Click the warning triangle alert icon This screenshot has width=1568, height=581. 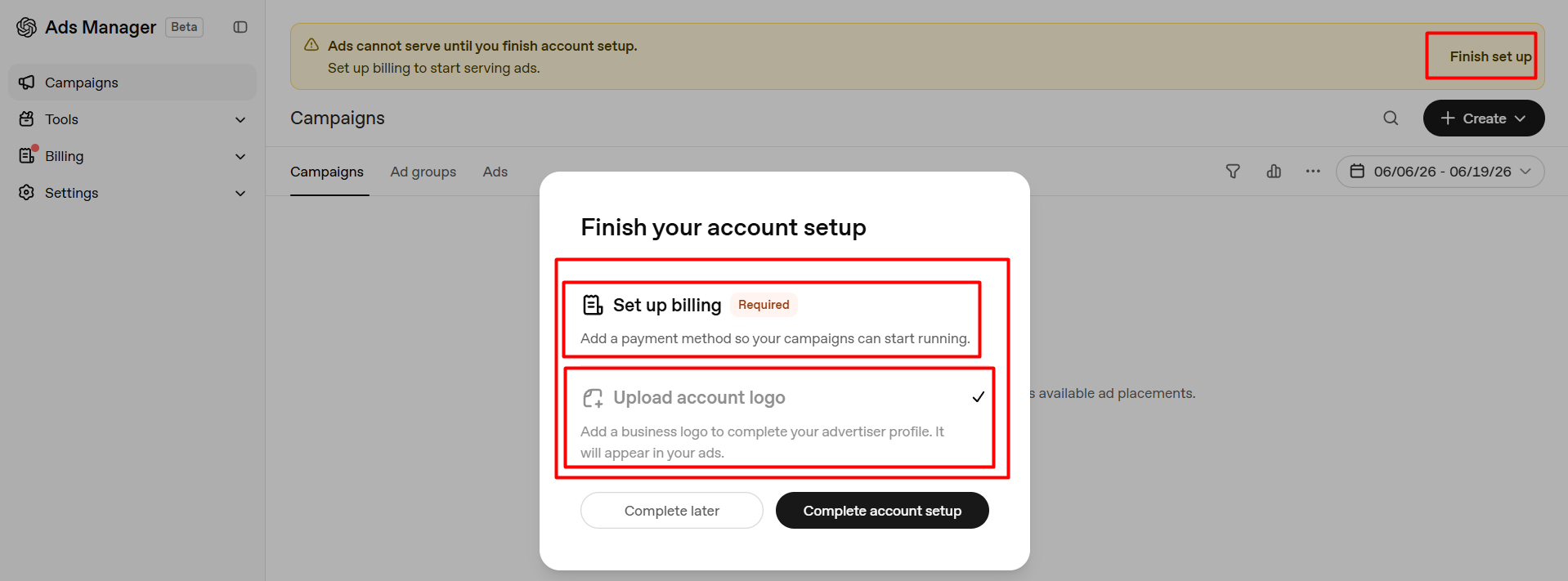[311, 45]
